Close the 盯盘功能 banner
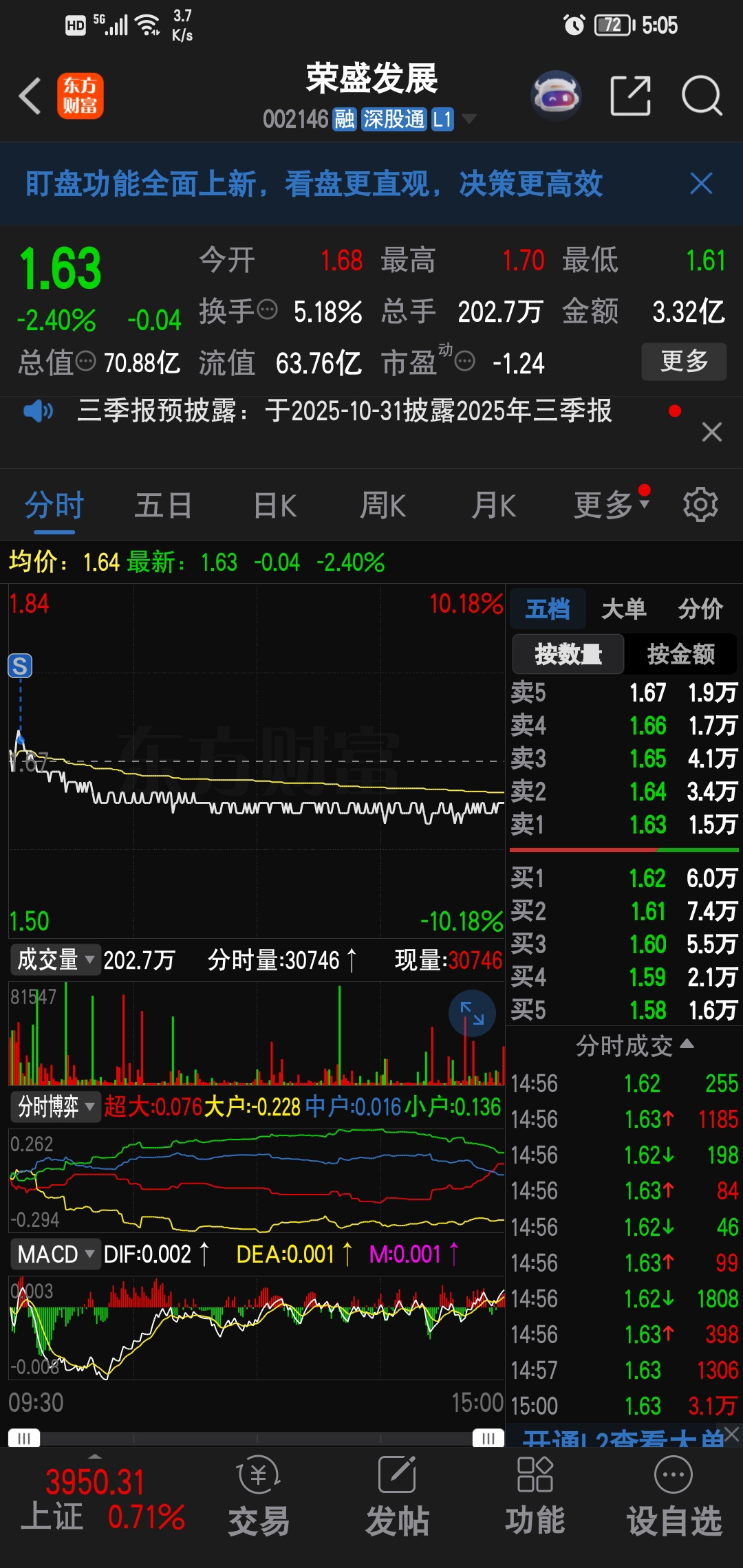The height and width of the screenshot is (1568, 743). point(701,184)
